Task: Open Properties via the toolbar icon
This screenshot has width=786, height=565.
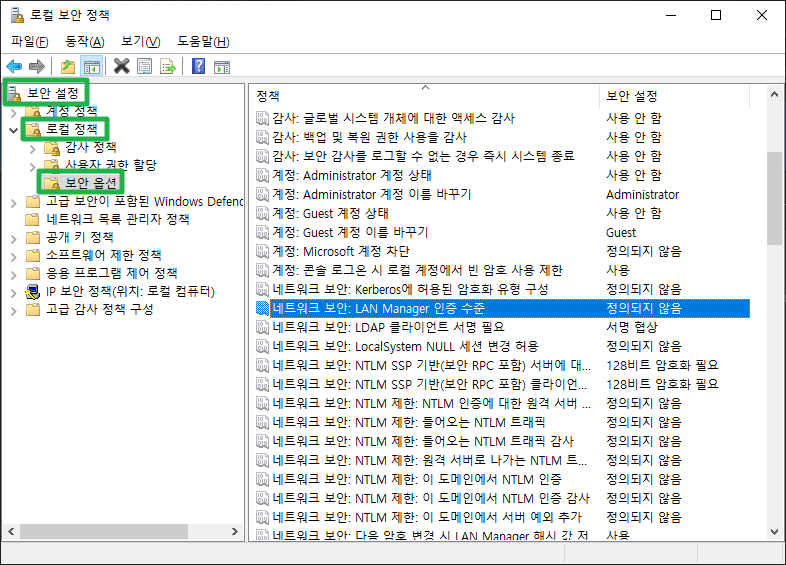Action: [145, 67]
